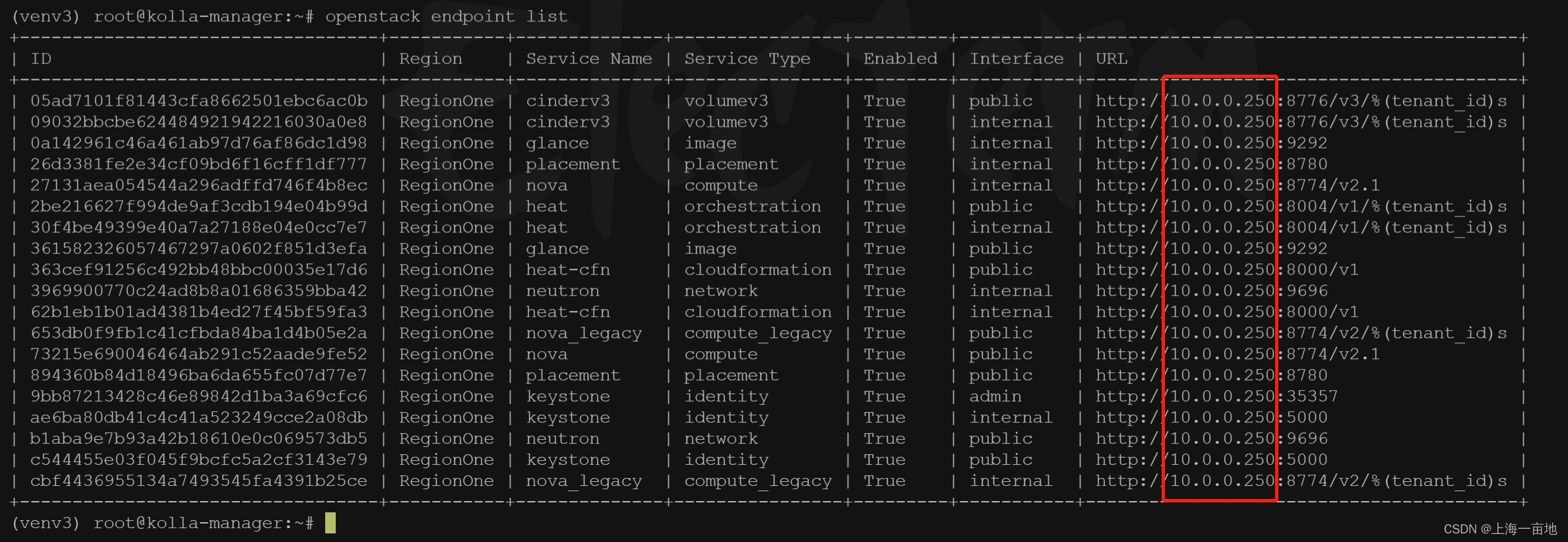Open the URL in the first cinderv3 public row
The width and height of the screenshot is (1568, 542).
(1301, 101)
